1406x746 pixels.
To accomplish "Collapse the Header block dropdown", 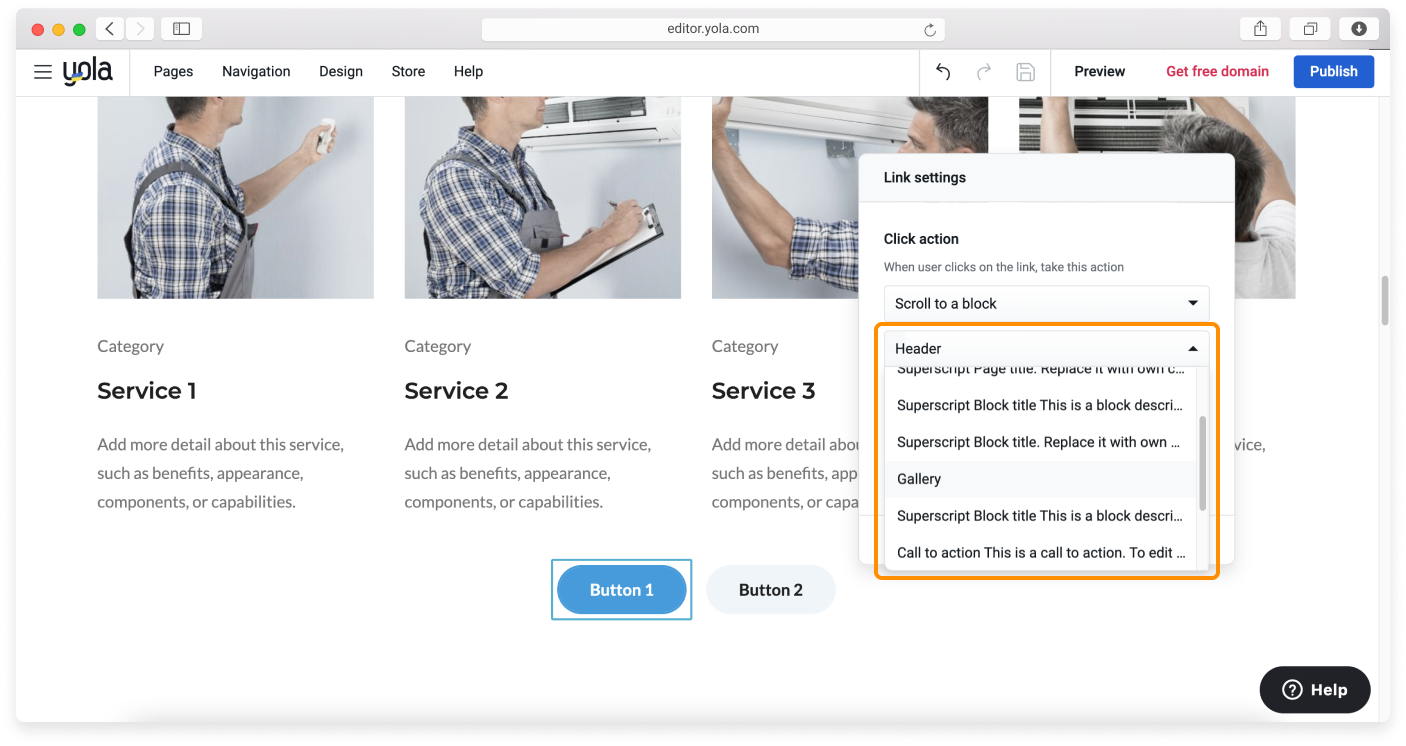I will [1046, 349].
